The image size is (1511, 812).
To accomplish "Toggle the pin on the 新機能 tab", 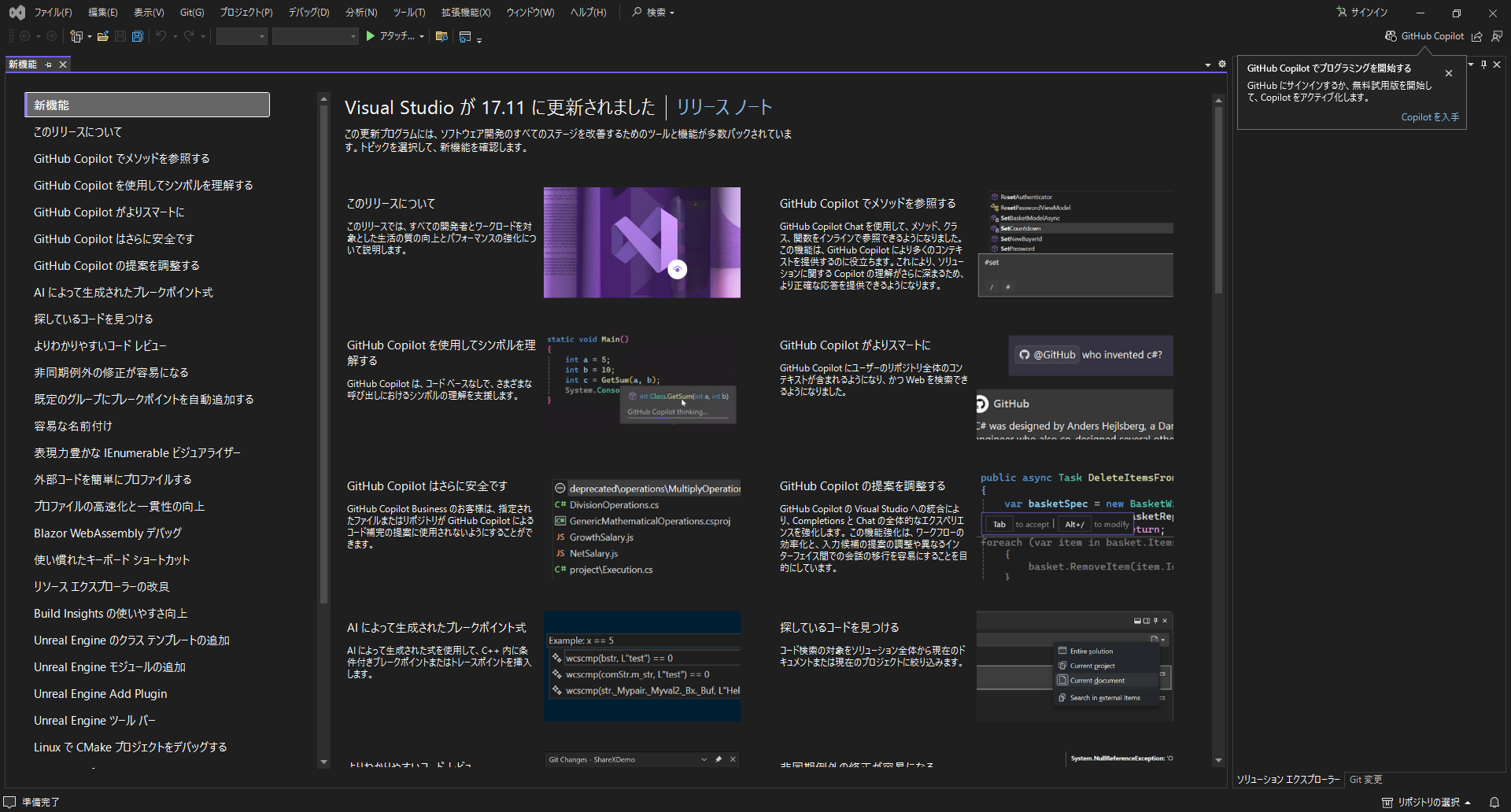I will (48, 65).
